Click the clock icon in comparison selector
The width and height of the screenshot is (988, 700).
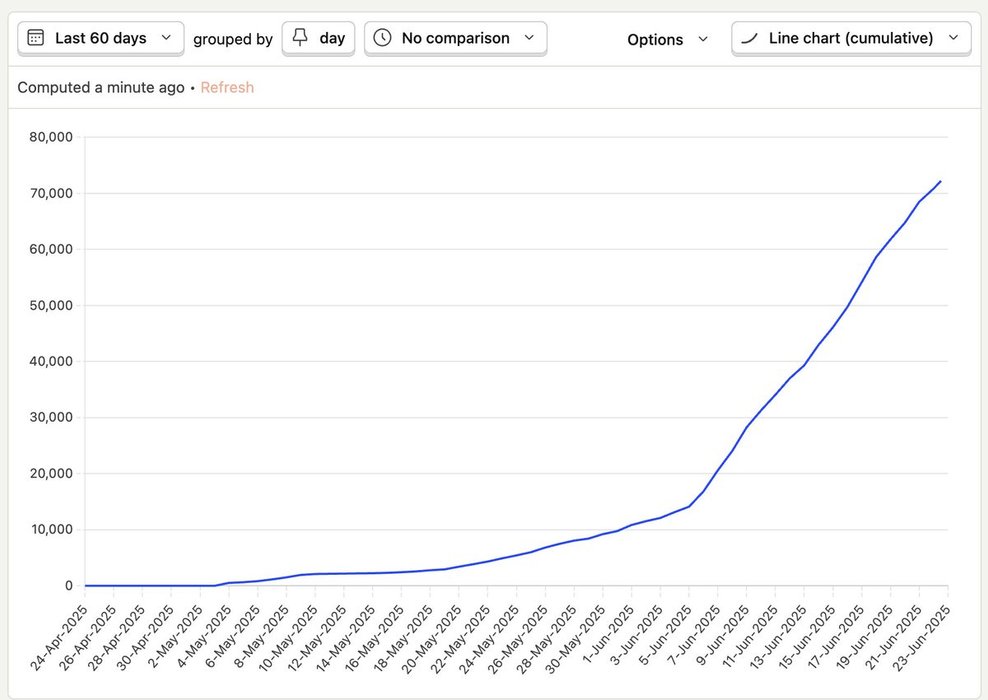click(382, 38)
